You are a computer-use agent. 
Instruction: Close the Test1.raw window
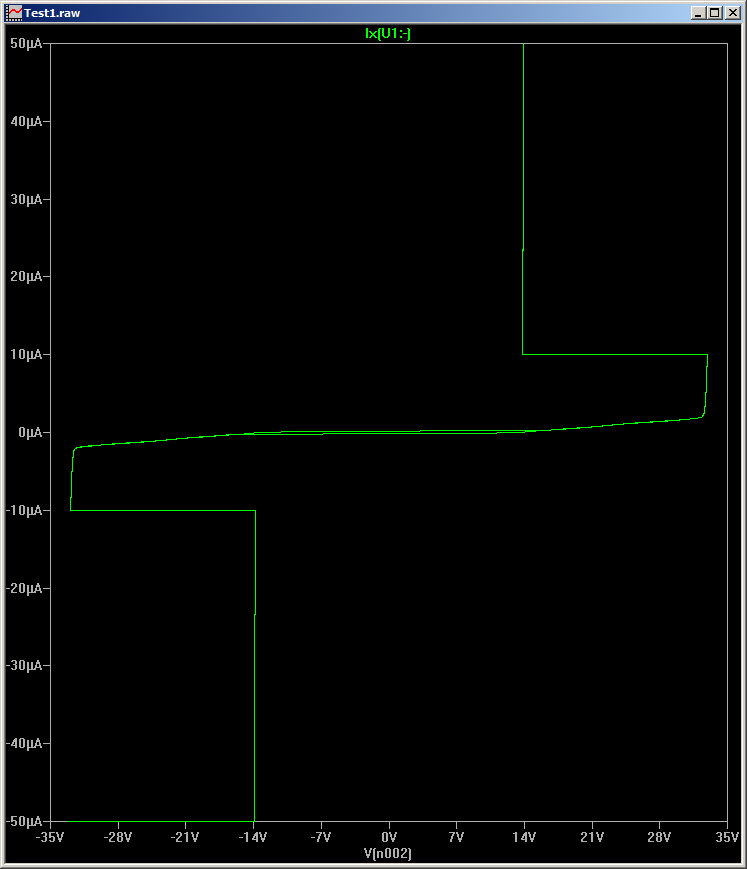[733, 13]
